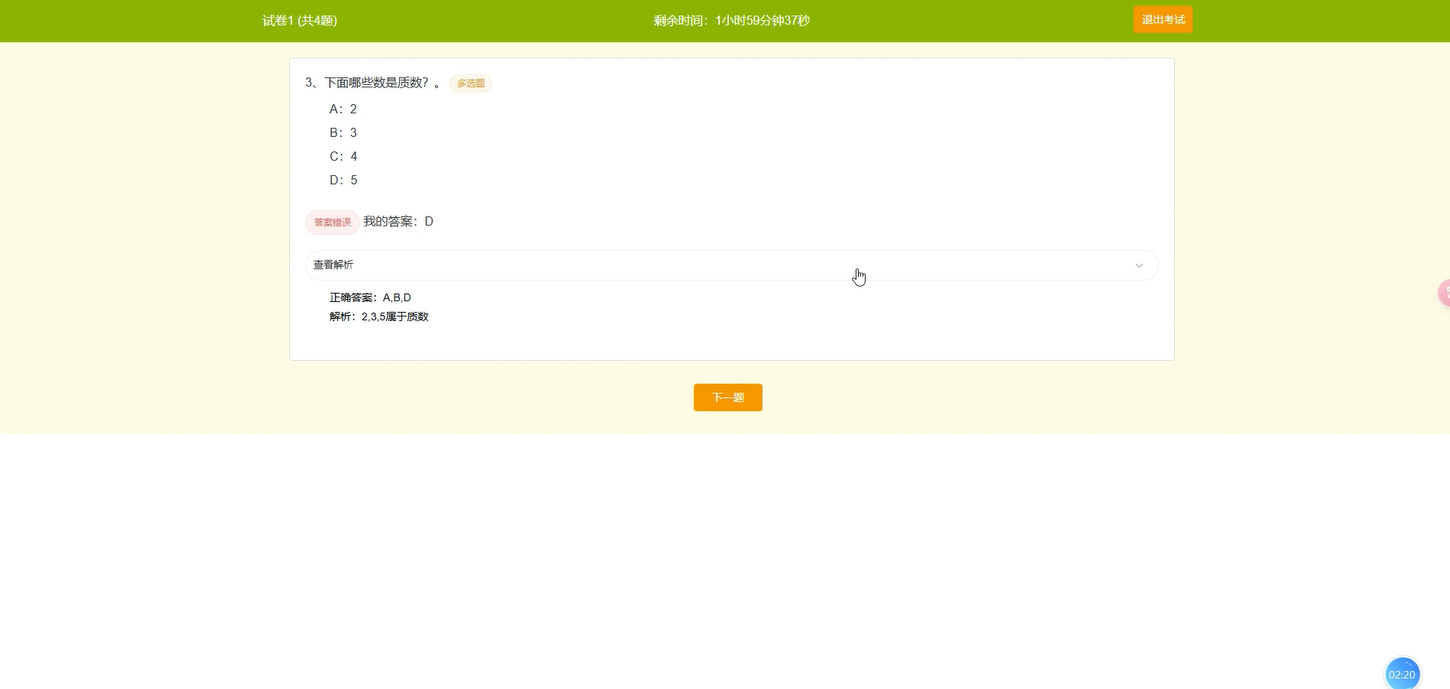Viewport: 1450px width, 689px height.
Task: Go to next question with 下一题
Action: coord(728,397)
